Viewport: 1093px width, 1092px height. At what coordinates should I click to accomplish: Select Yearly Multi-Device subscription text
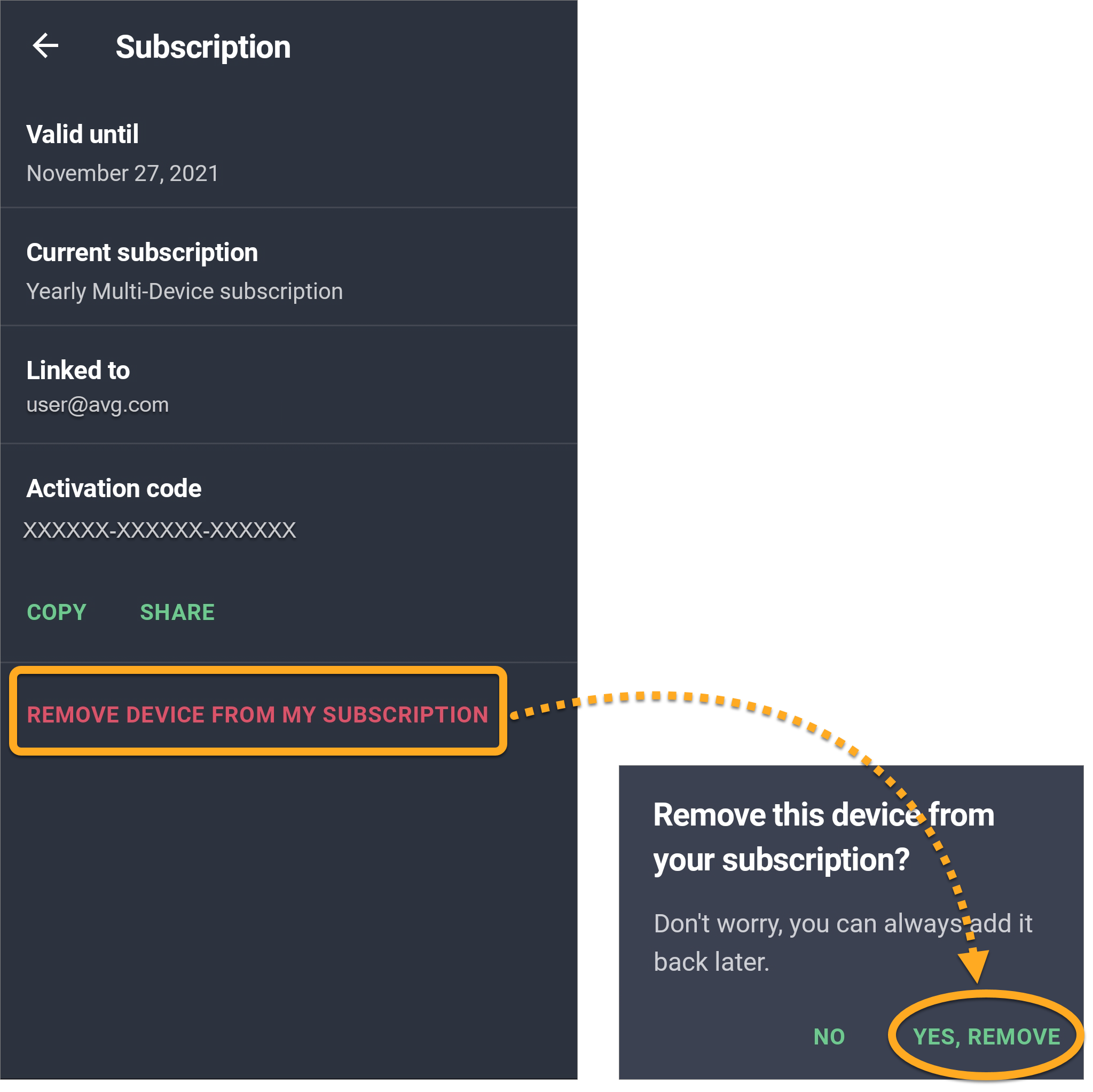[x=184, y=292]
